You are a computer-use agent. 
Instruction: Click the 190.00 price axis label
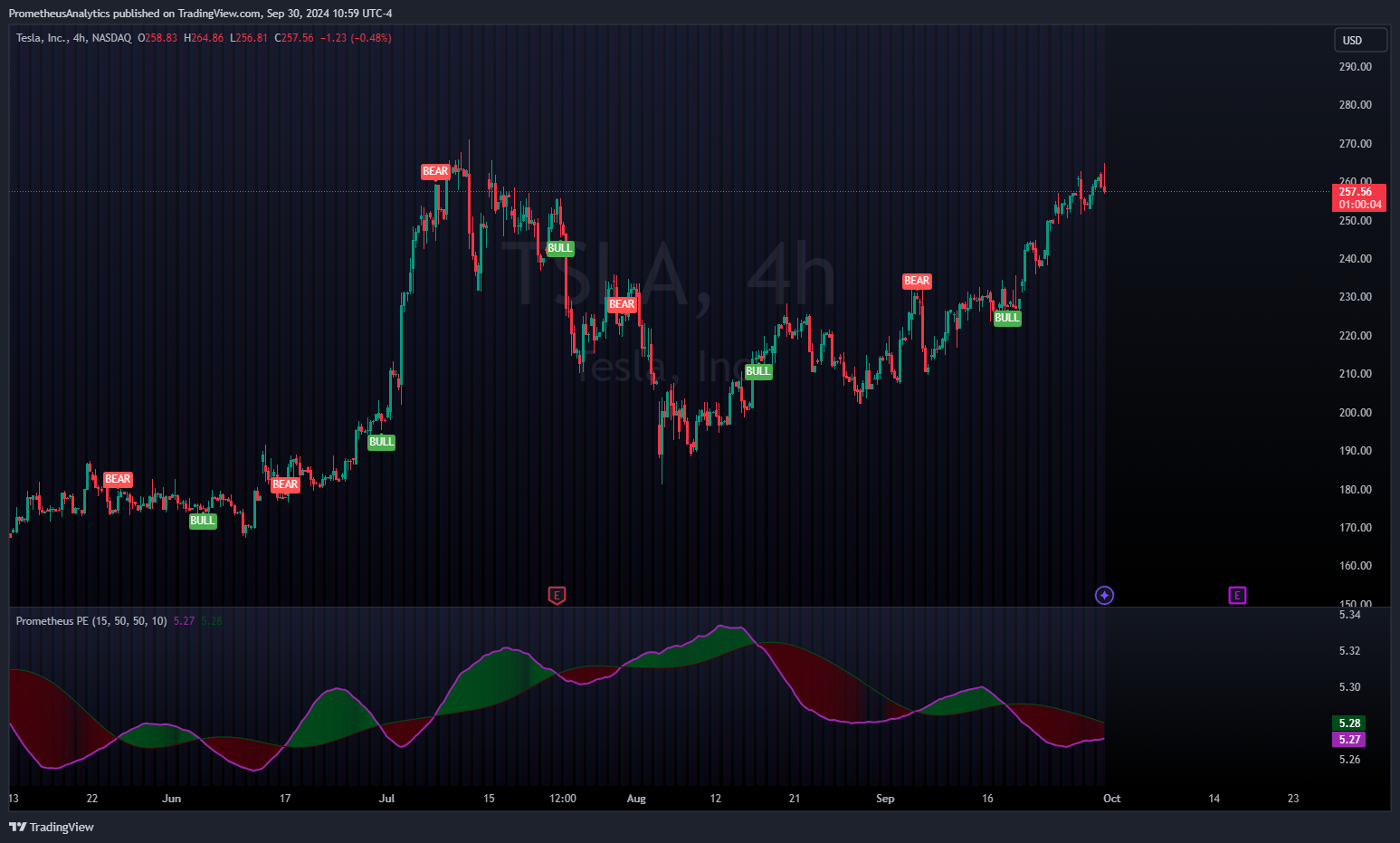[x=1355, y=451]
